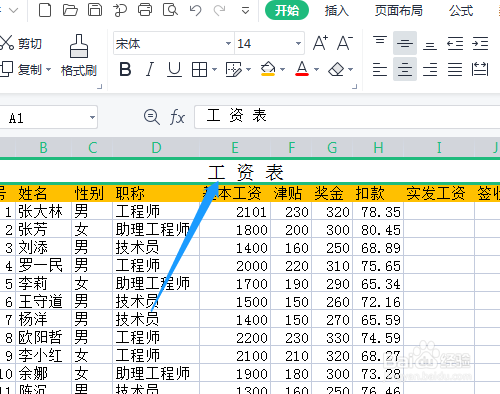
Task: Click the 基本工资 cell showing 2200
Action: tap(235, 337)
